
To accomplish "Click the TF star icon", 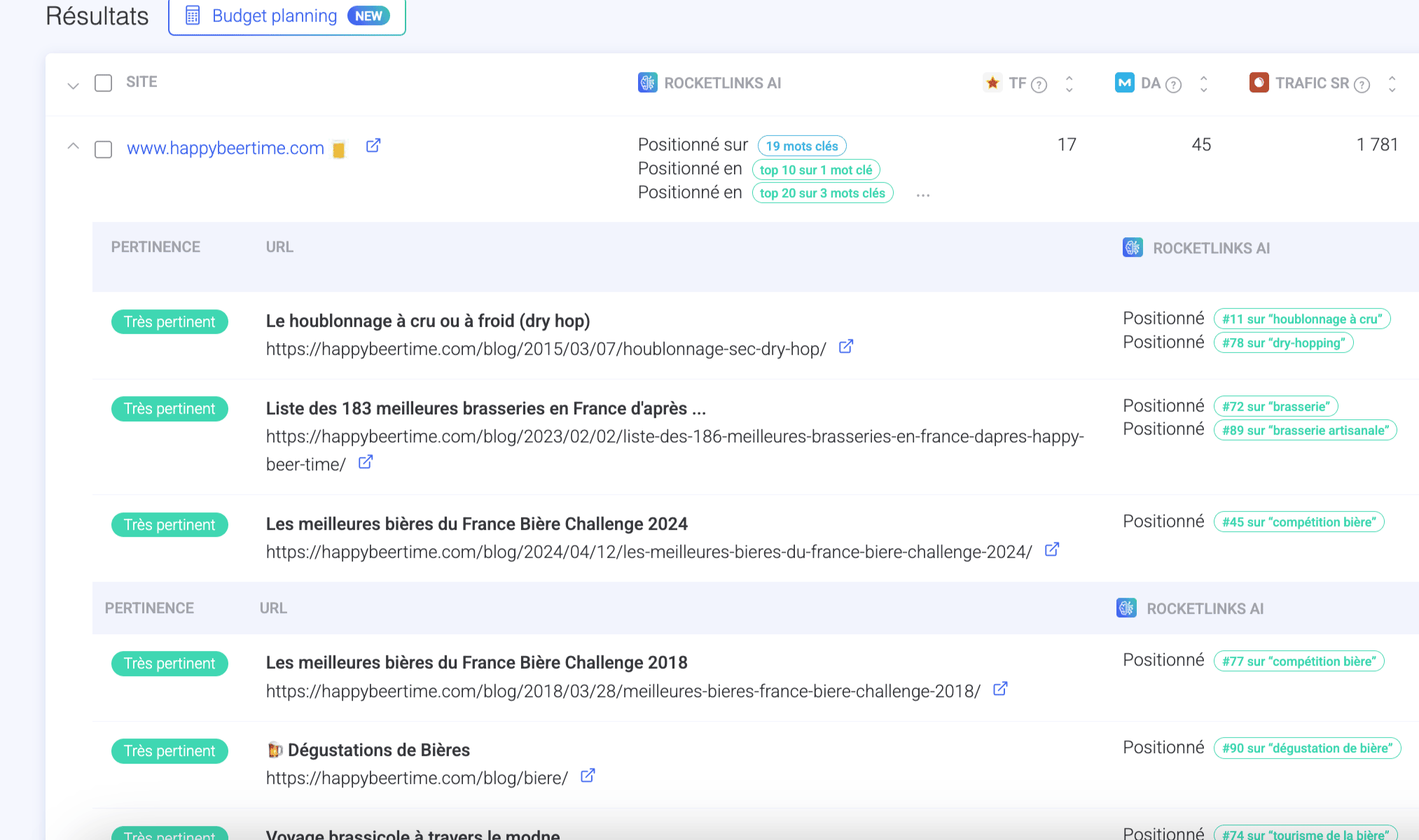I will click(x=992, y=83).
